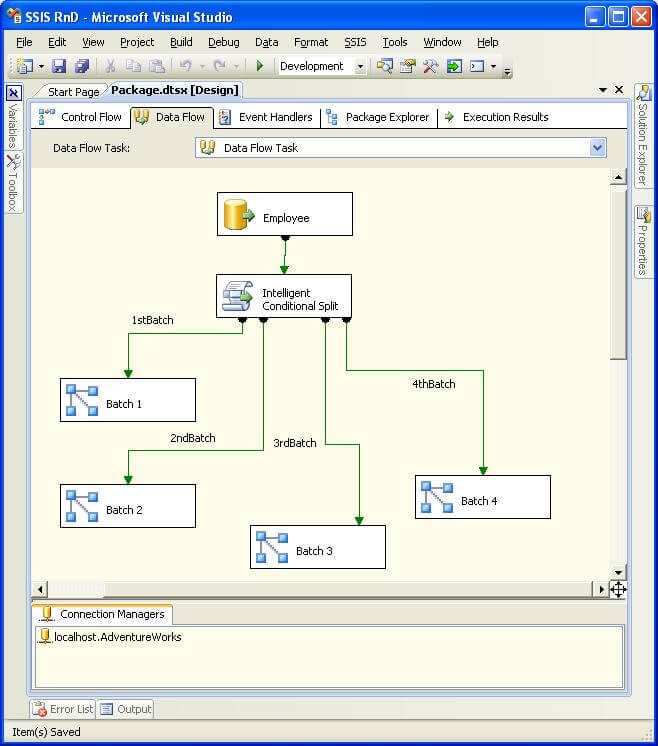Click the horizontal scrollbar left arrow
The height and width of the screenshot is (746, 658).
click(40, 589)
